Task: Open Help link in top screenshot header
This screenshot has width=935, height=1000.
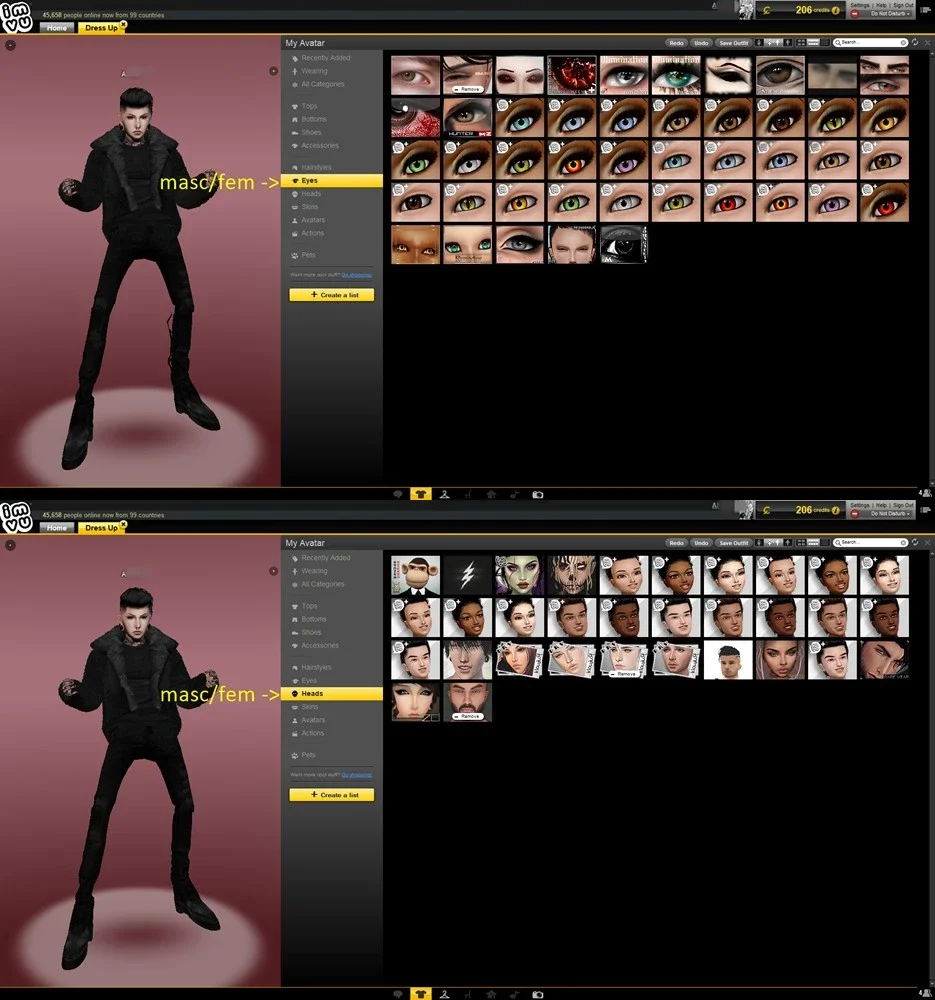Action: point(881,5)
